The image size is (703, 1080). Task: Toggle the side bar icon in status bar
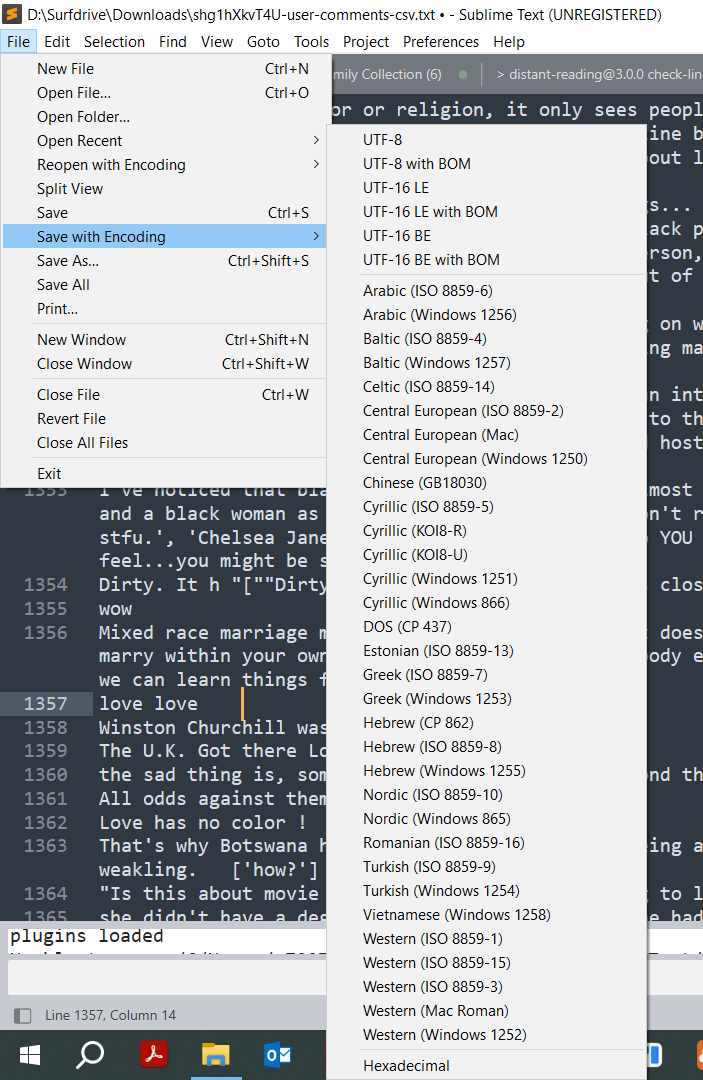tap(23, 1015)
